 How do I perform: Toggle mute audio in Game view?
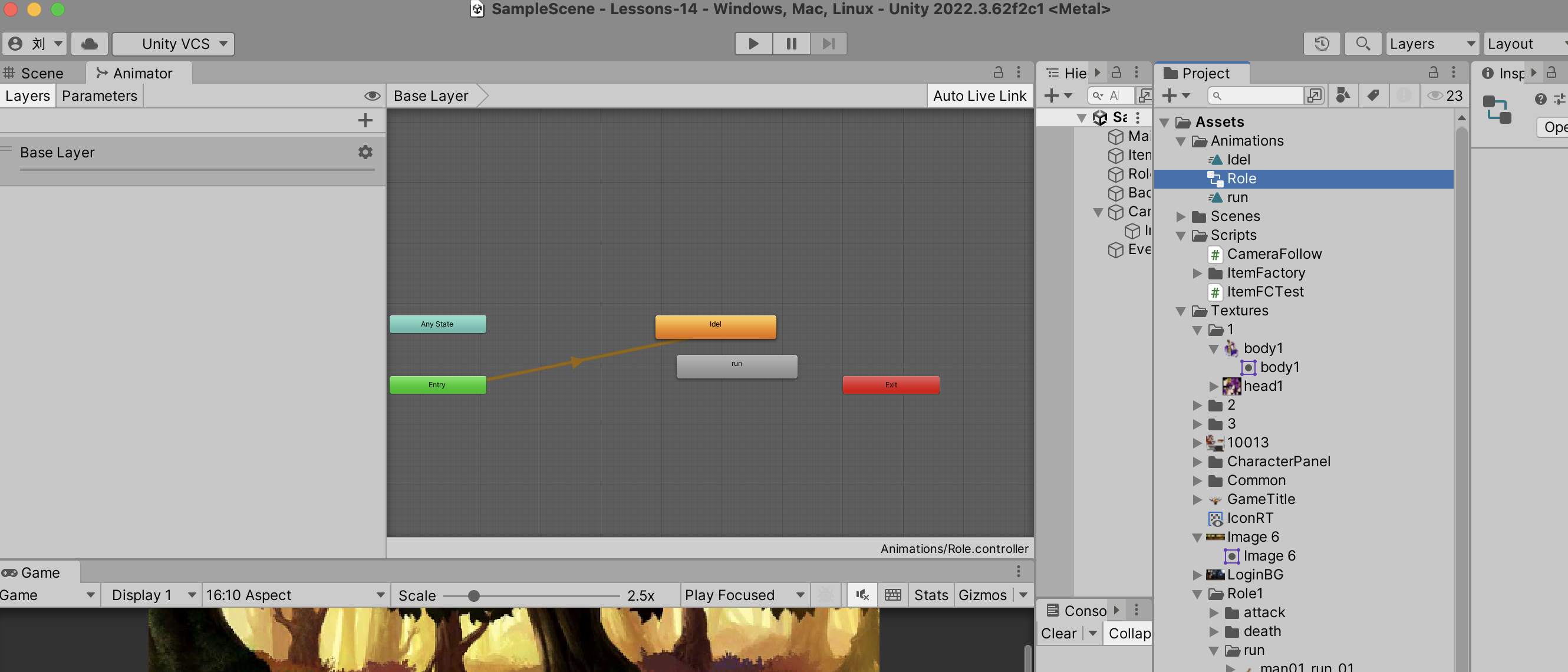coord(862,595)
